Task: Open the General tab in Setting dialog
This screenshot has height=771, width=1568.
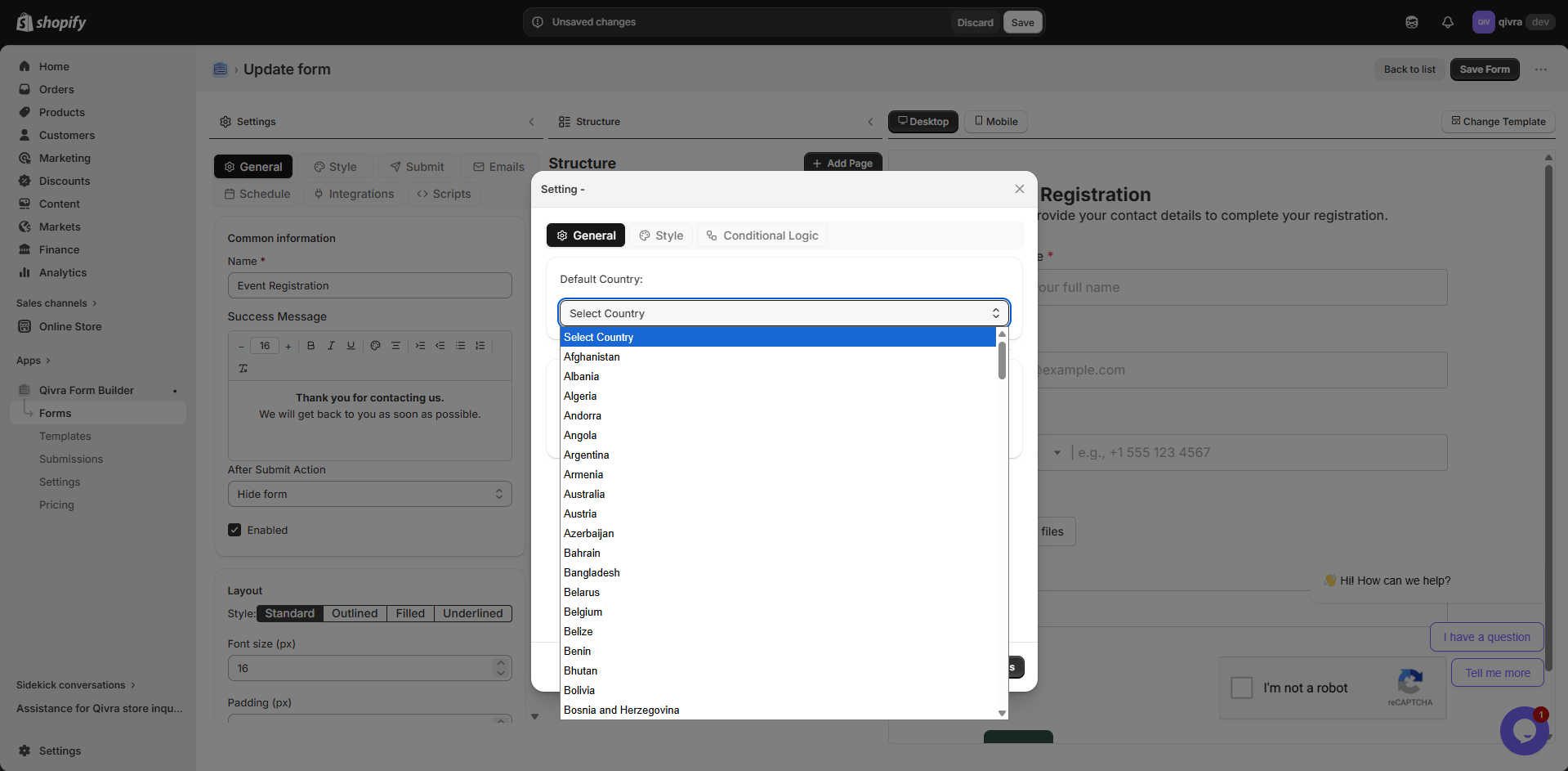Action: [x=586, y=235]
